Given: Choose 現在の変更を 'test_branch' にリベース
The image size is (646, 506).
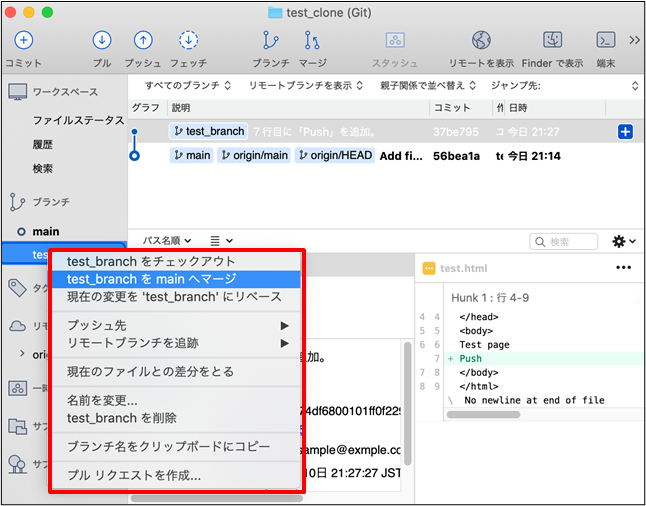Looking at the screenshot, I should coord(176,297).
